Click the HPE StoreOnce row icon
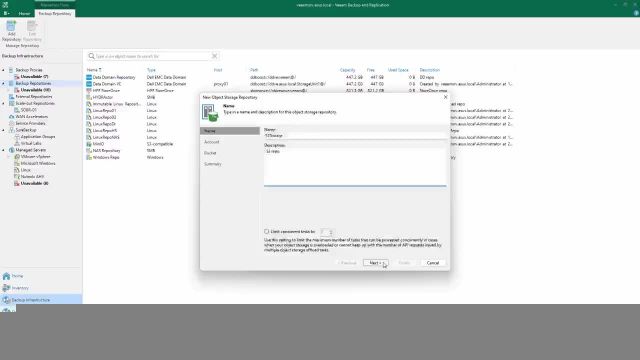This screenshot has height=360, width=640. coord(89,91)
